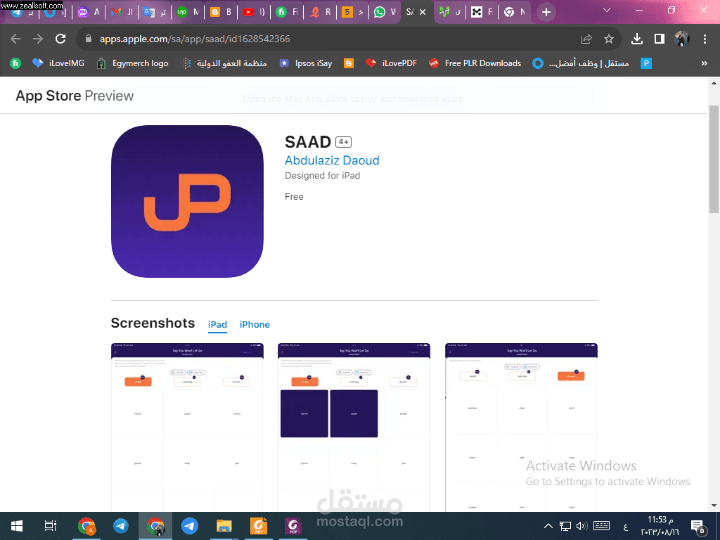Switch to the Upwork tab

click(187, 12)
